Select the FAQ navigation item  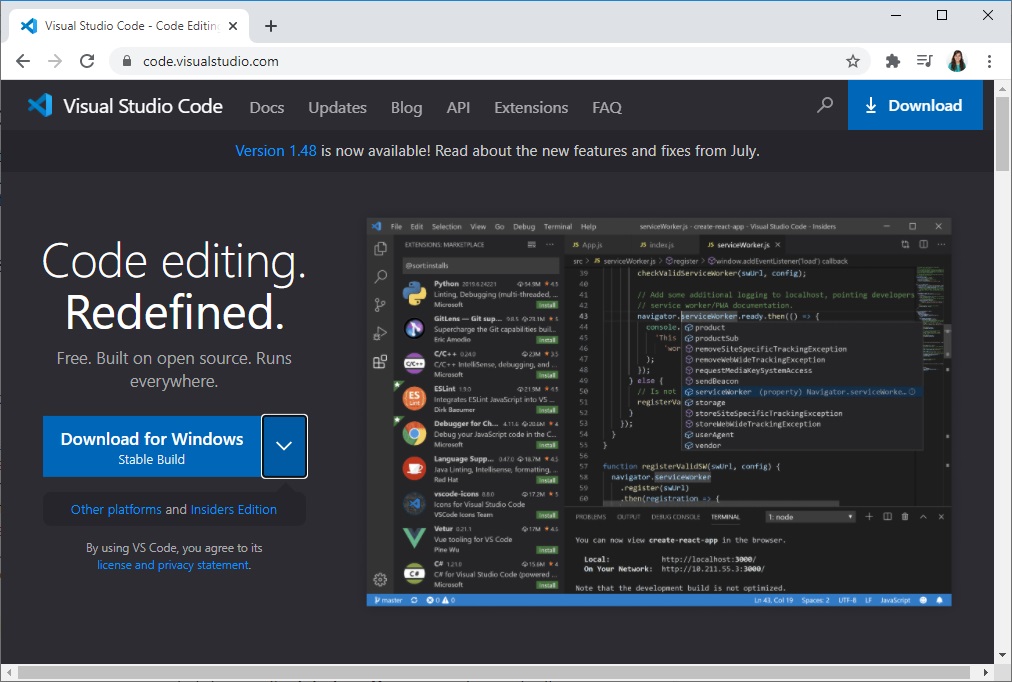[606, 107]
